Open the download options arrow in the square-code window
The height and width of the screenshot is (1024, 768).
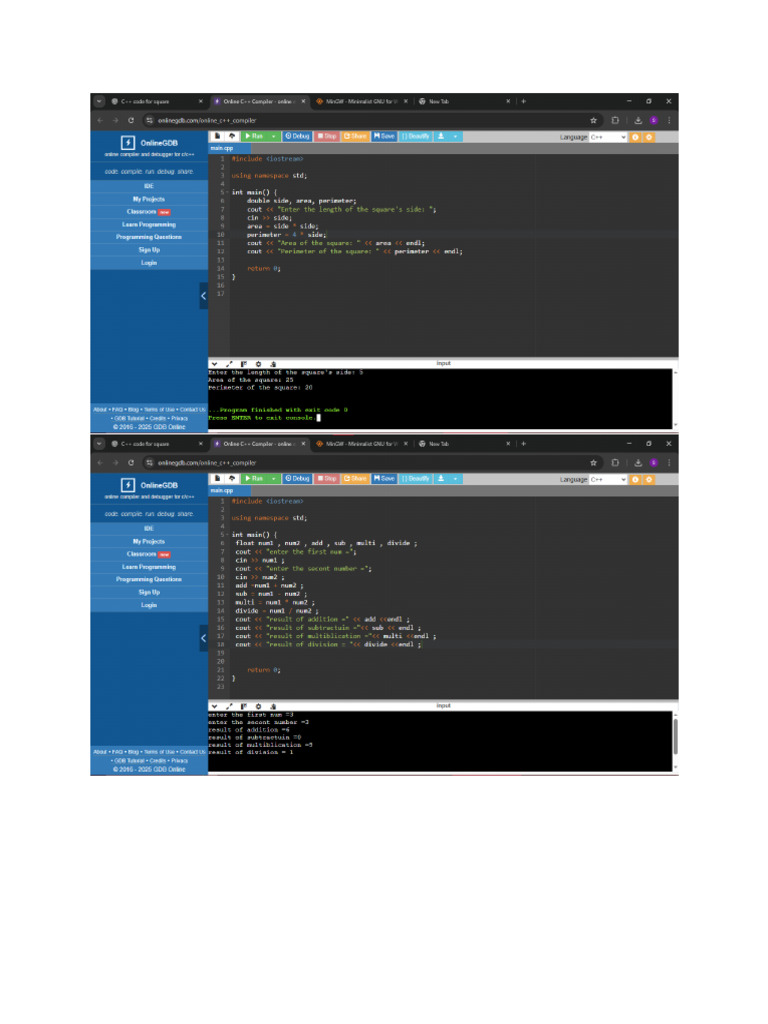[x=455, y=136]
